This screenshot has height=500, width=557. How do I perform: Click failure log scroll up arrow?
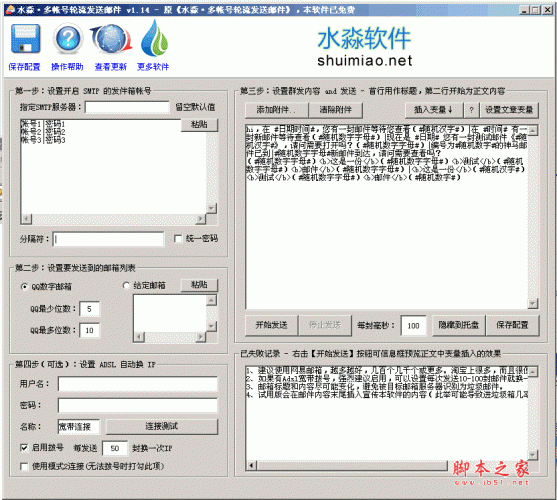(x=533, y=371)
